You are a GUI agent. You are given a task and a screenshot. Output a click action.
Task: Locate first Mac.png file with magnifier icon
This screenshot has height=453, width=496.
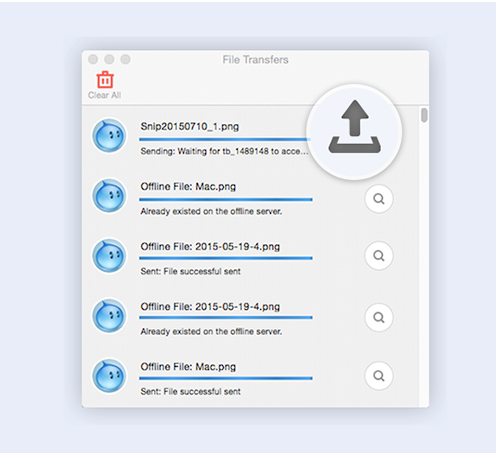(379, 199)
